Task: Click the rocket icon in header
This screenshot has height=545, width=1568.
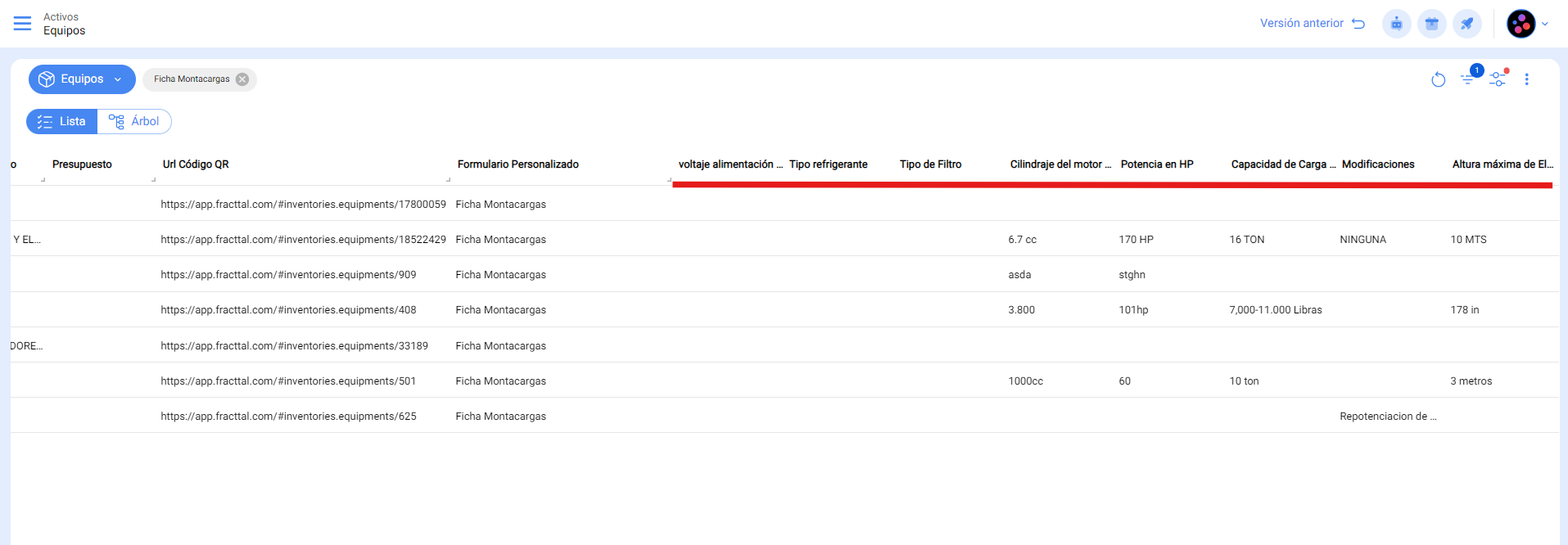Action: click(1466, 24)
